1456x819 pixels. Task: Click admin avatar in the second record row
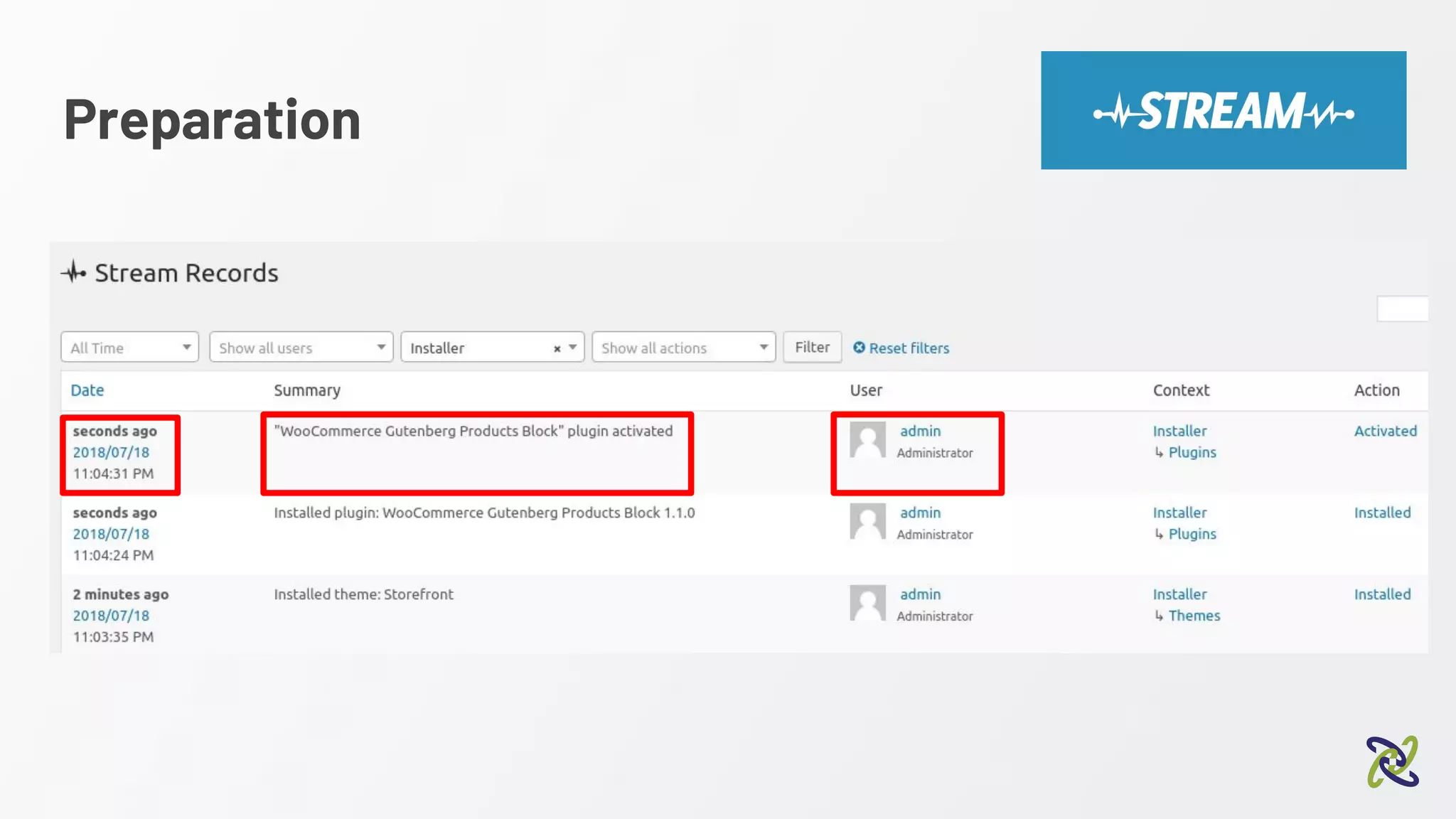point(867,523)
